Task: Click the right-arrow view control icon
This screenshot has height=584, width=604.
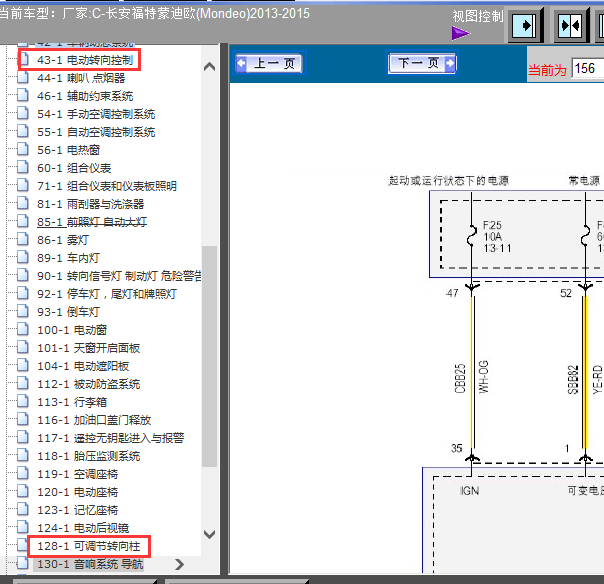Action: pos(526,26)
